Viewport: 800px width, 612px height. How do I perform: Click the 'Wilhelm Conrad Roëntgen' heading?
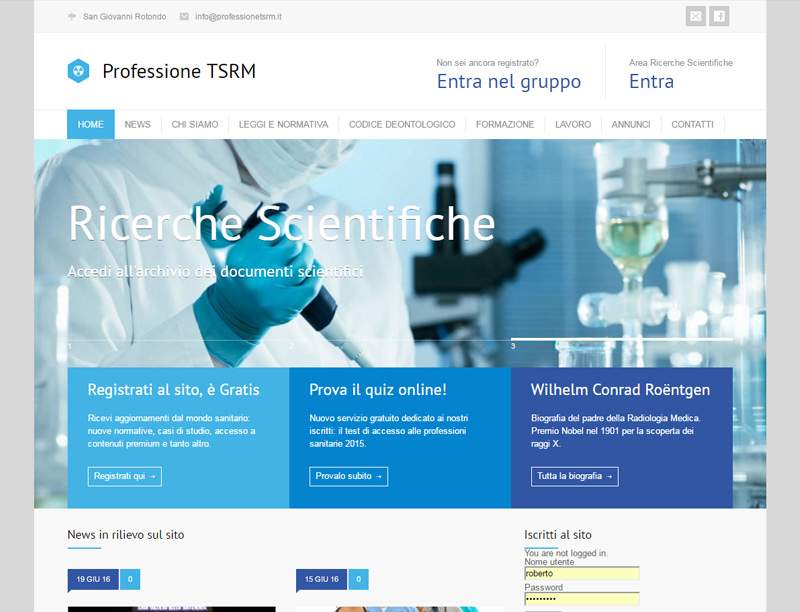coord(620,390)
